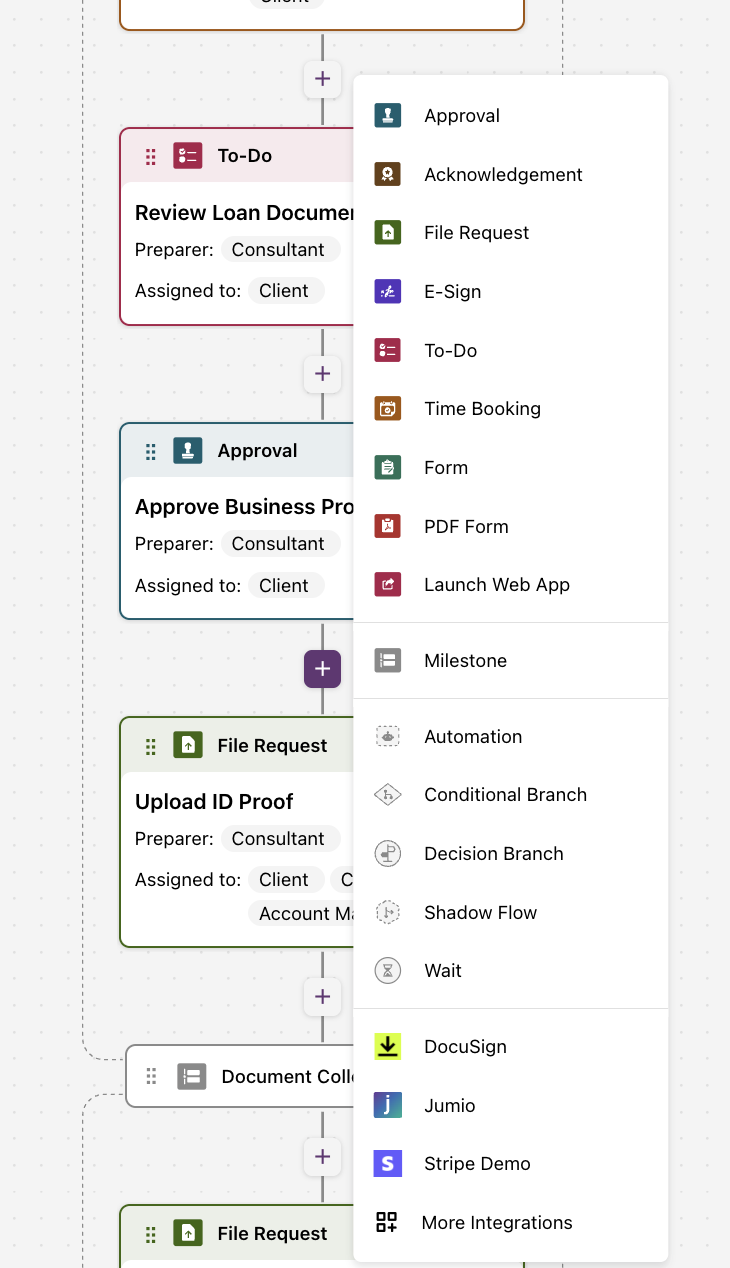Screen dimensions: 730x1268
Task: Select the Conditional Branch diamond icon
Action: point(388,795)
